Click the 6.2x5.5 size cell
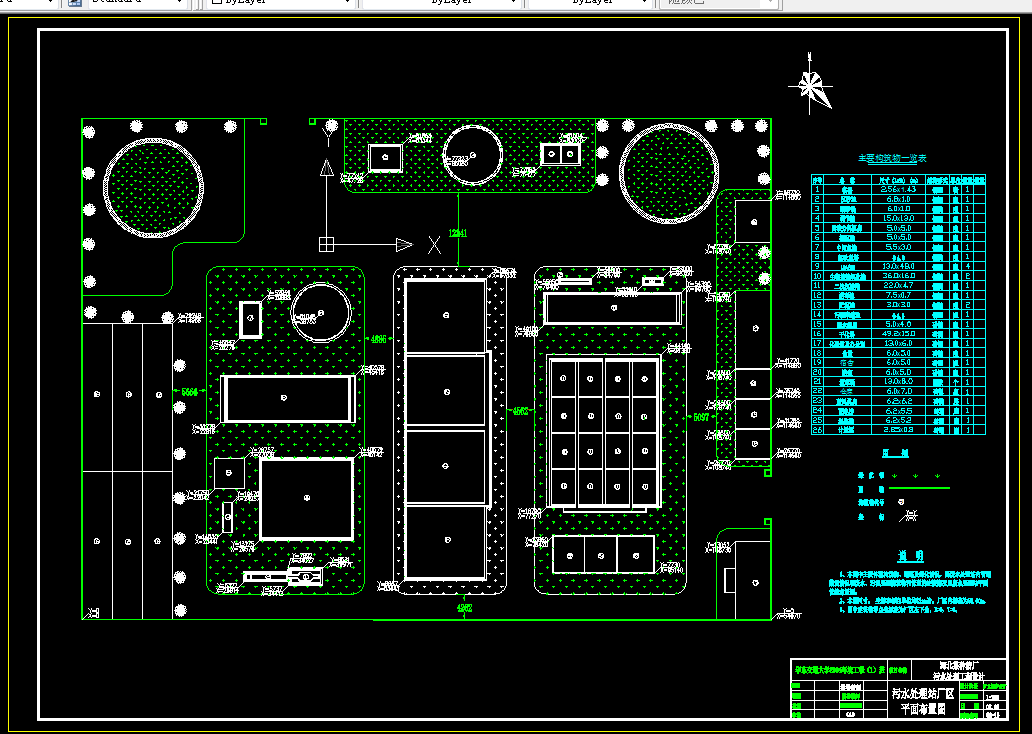Screen dimensions: 1032x734 coord(898,411)
